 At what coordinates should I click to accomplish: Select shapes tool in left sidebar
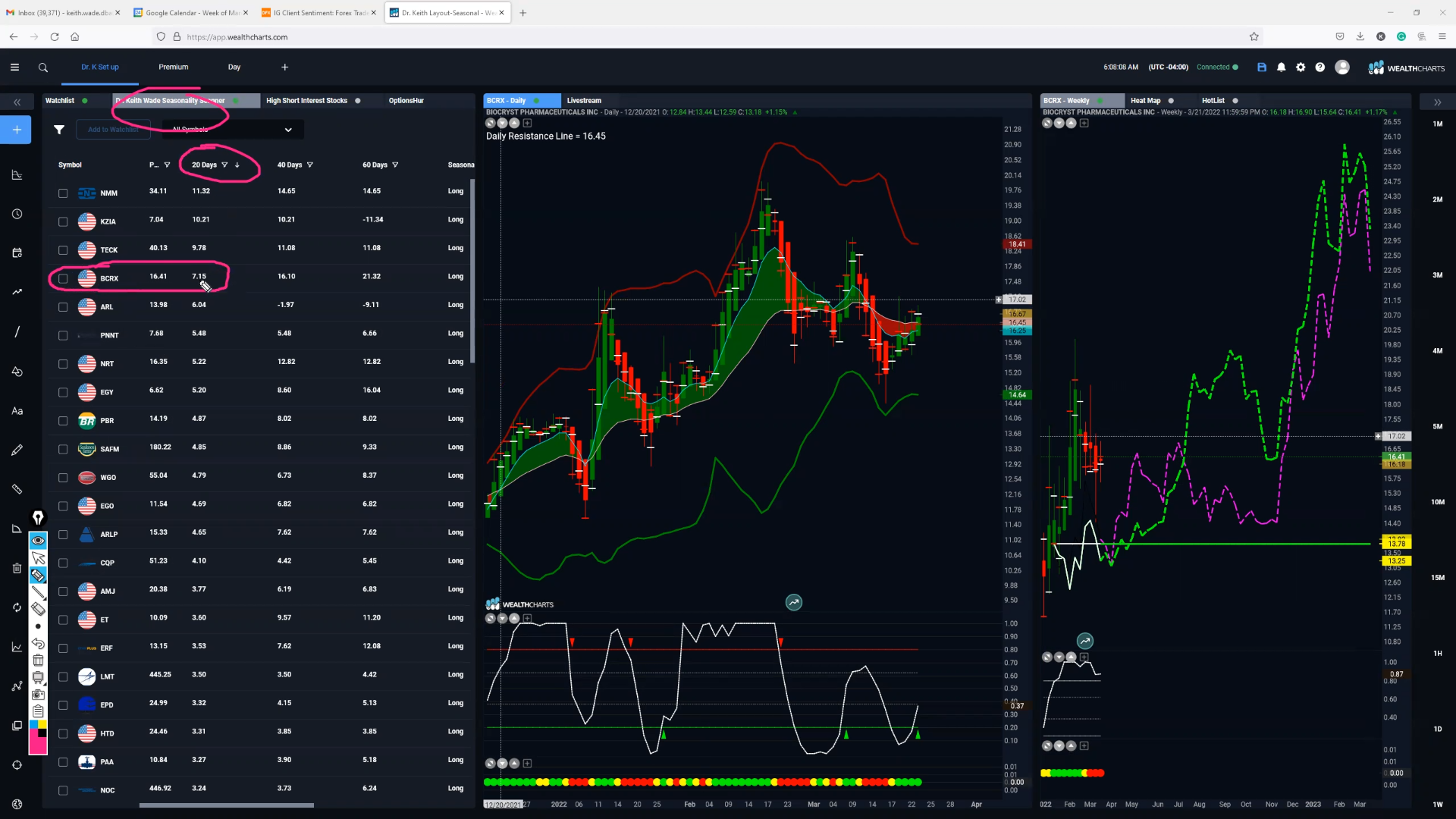click(17, 372)
